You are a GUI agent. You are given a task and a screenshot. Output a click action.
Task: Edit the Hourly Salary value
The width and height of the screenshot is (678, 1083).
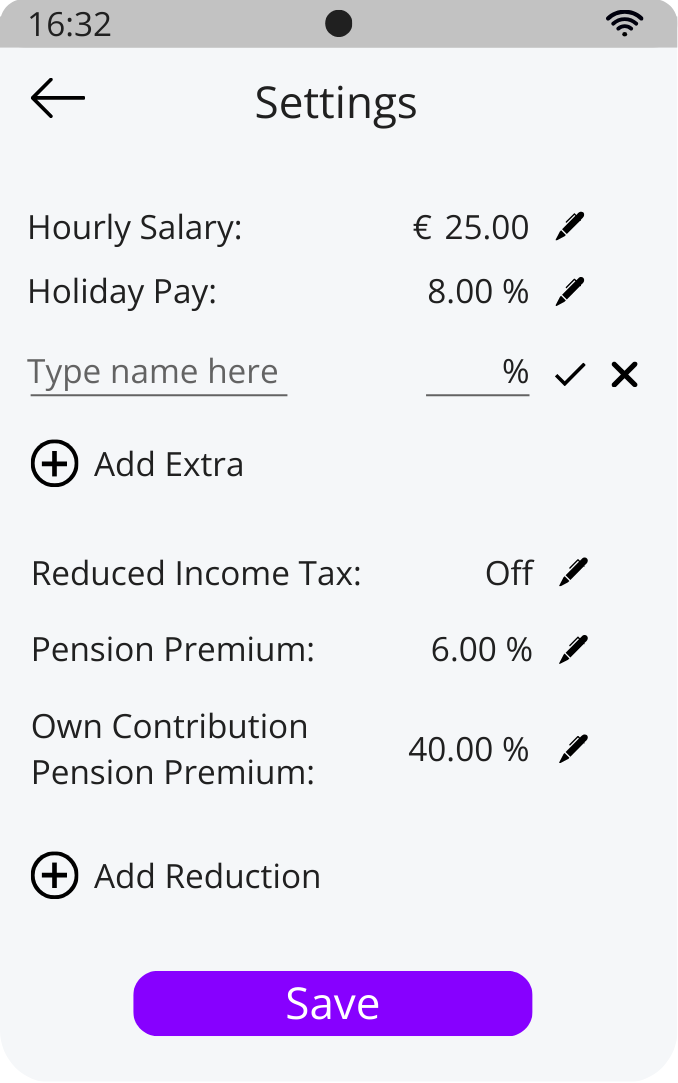click(x=569, y=227)
